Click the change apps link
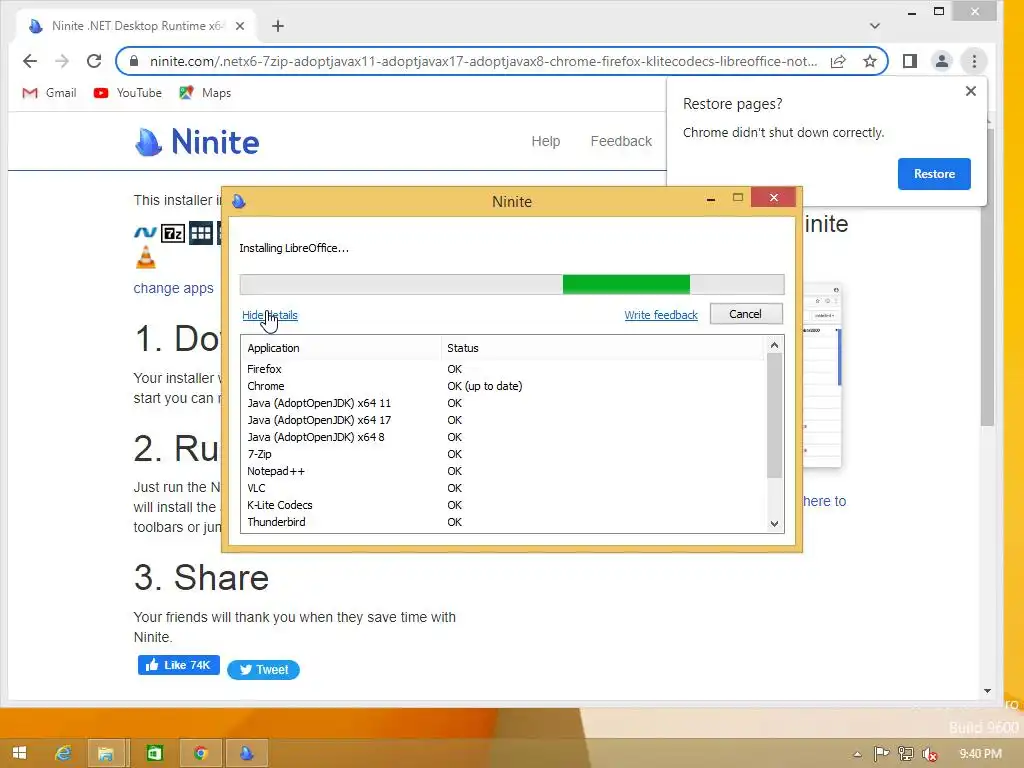Image resolution: width=1024 pixels, height=768 pixels. [173, 288]
